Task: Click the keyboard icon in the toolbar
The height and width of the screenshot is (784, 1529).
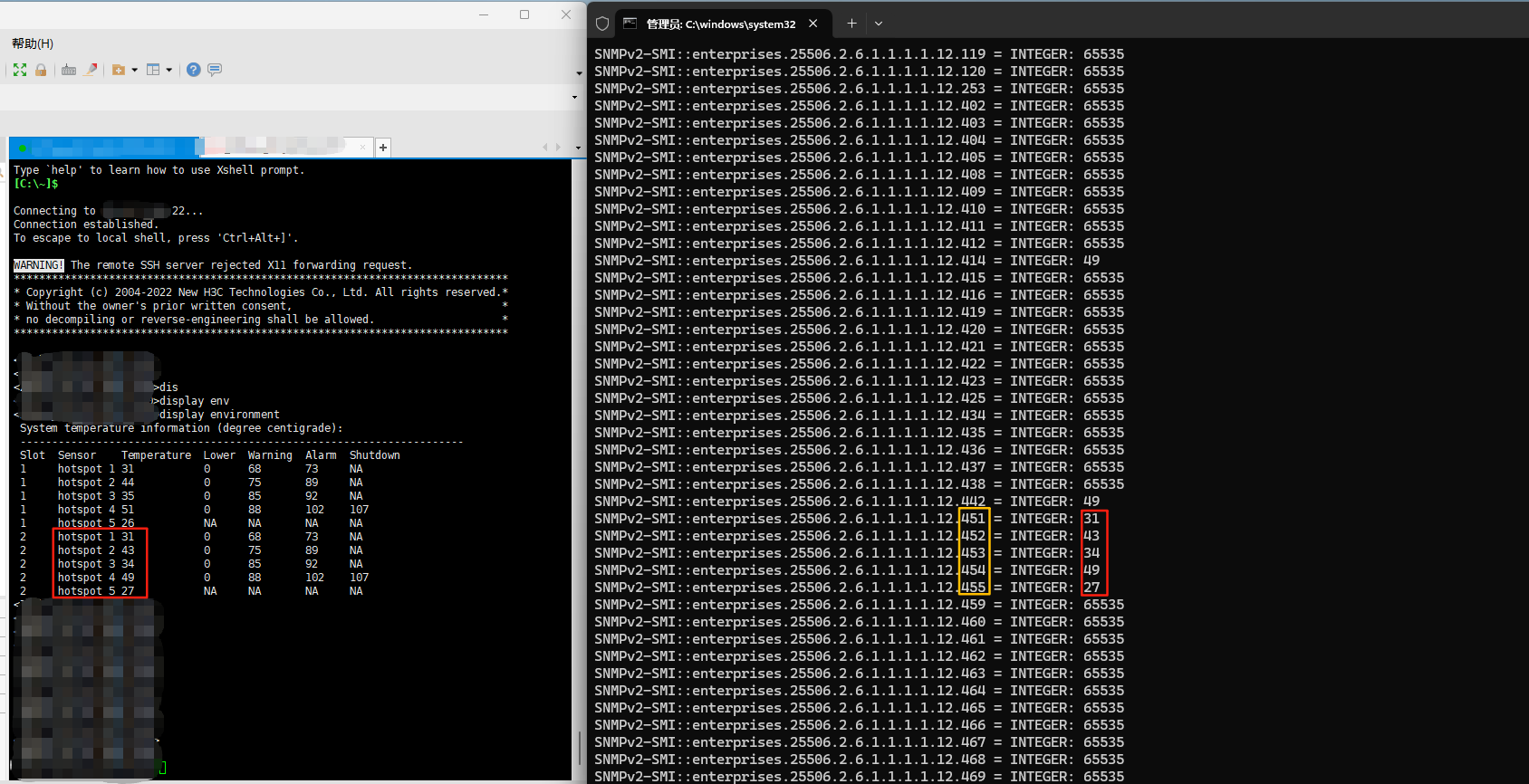Action: tap(69, 70)
